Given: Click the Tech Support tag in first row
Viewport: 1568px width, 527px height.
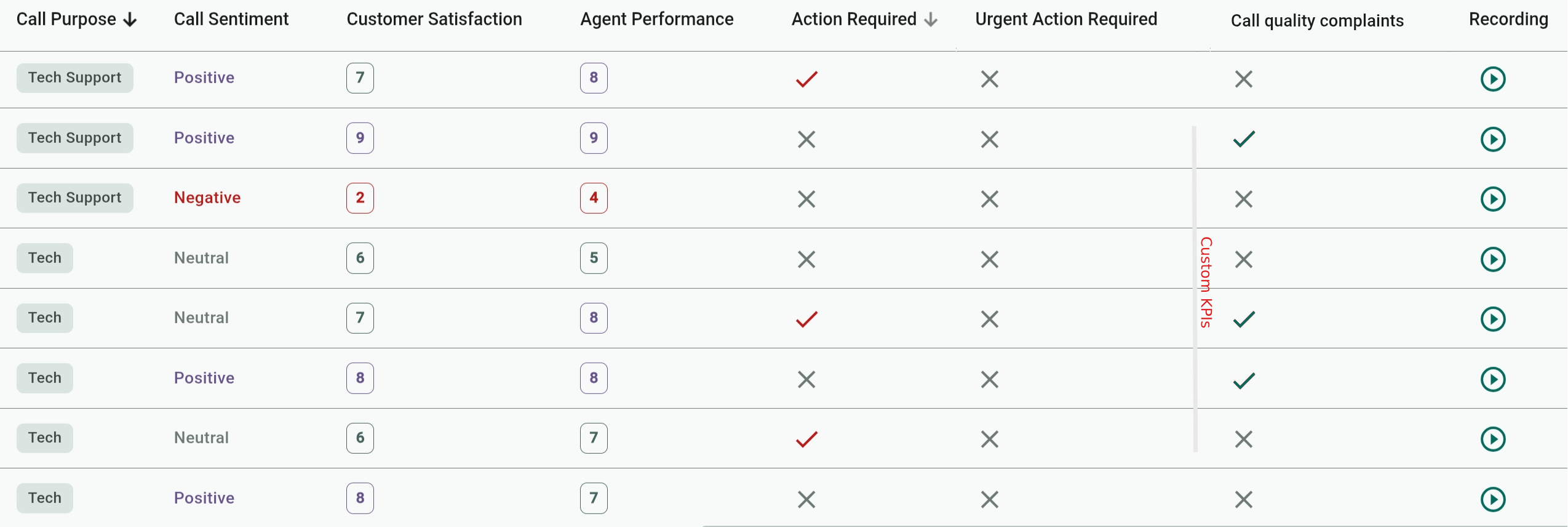Looking at the screenshot, I should click(74, 78).
